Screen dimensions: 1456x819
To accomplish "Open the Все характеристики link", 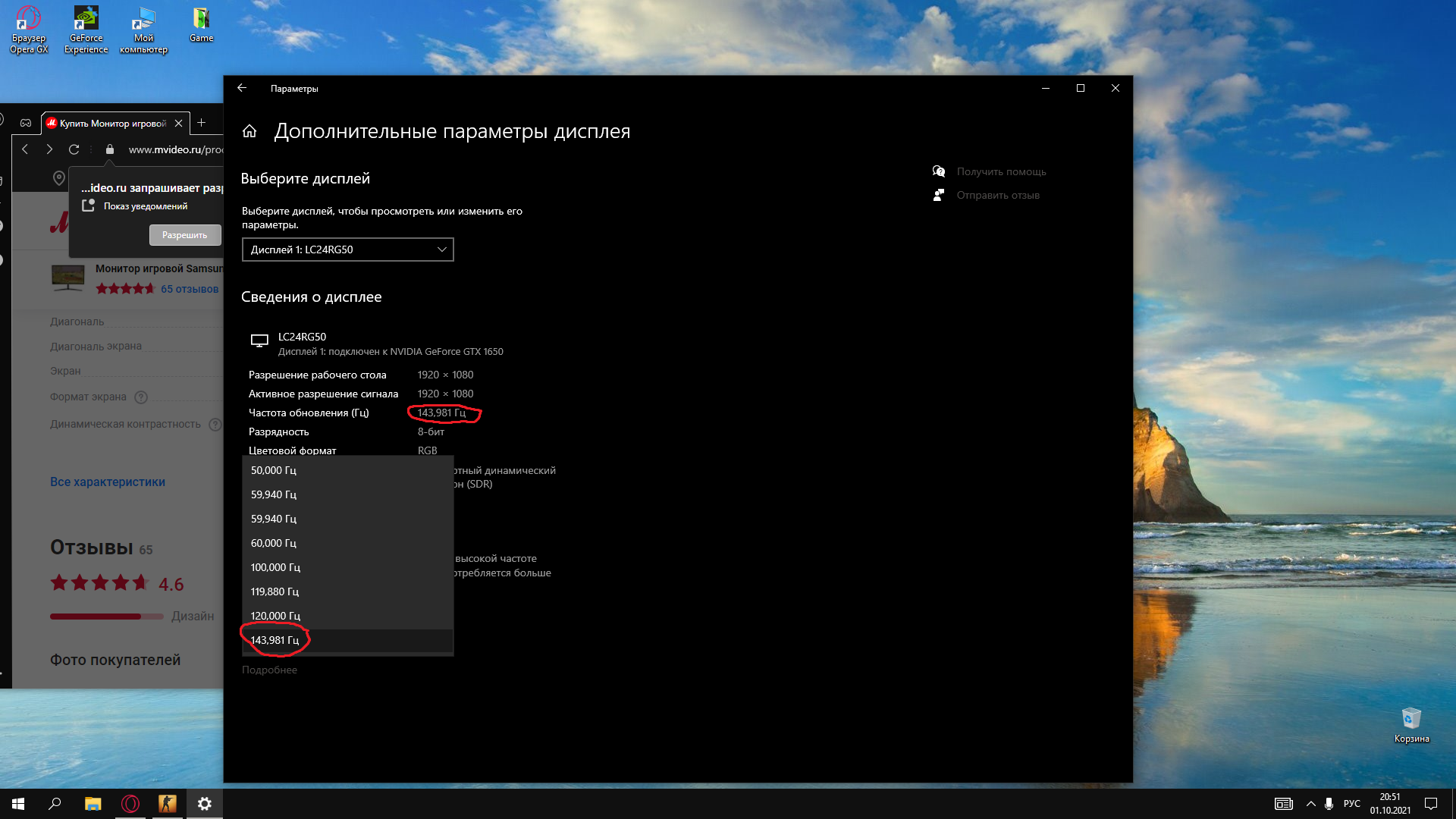I will click(x=108, y=482).
